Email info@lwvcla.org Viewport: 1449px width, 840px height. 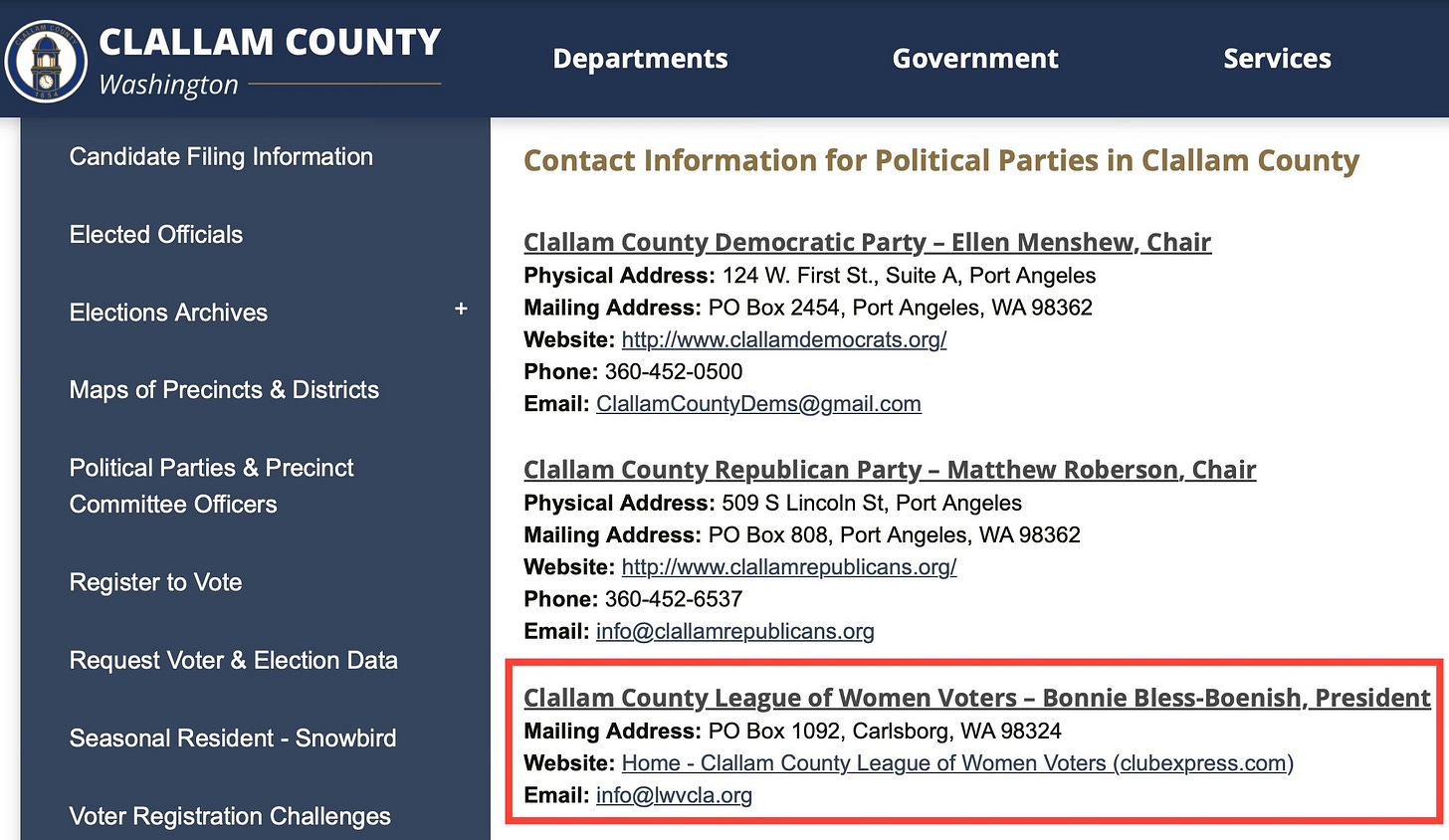click(x=674, y=795)
